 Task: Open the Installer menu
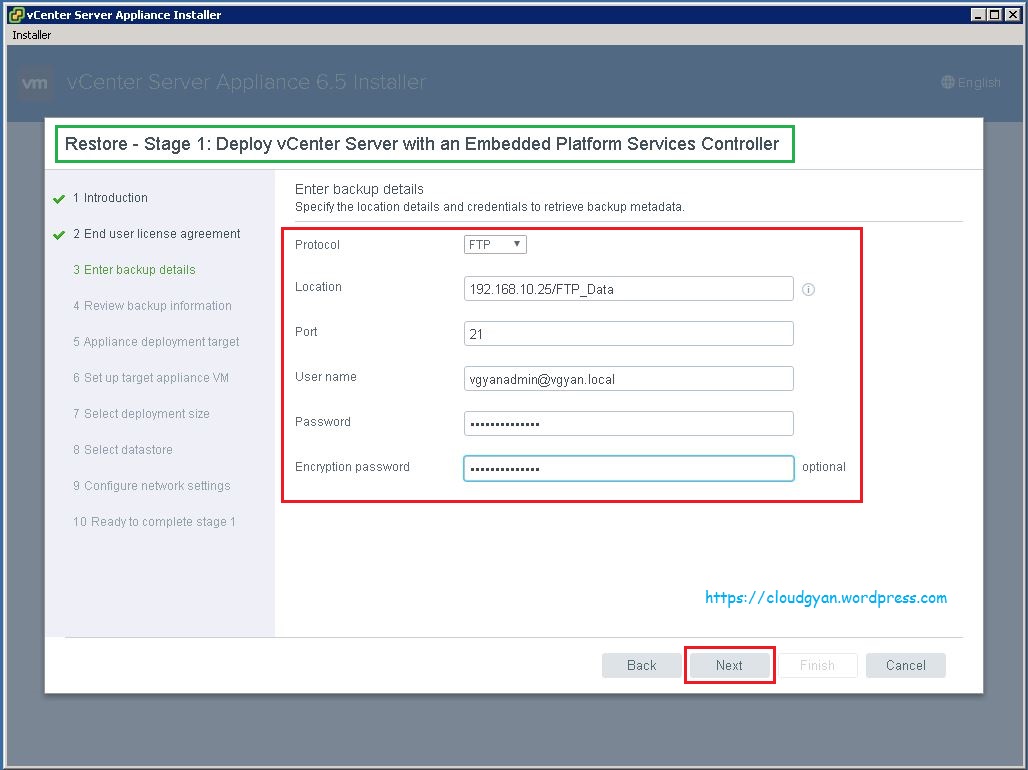31,35
